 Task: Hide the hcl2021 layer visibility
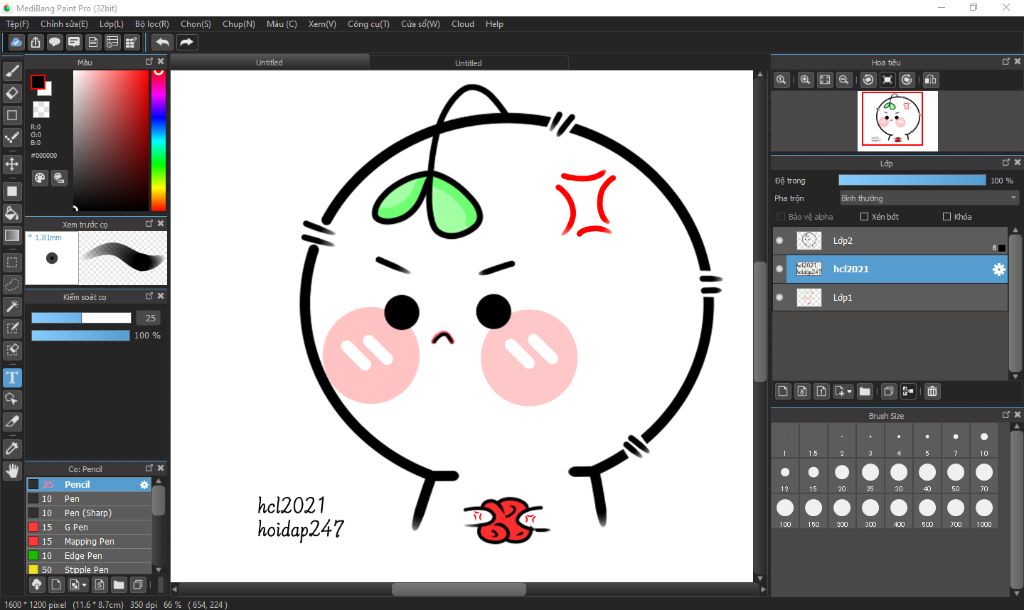tap(780, 268)
